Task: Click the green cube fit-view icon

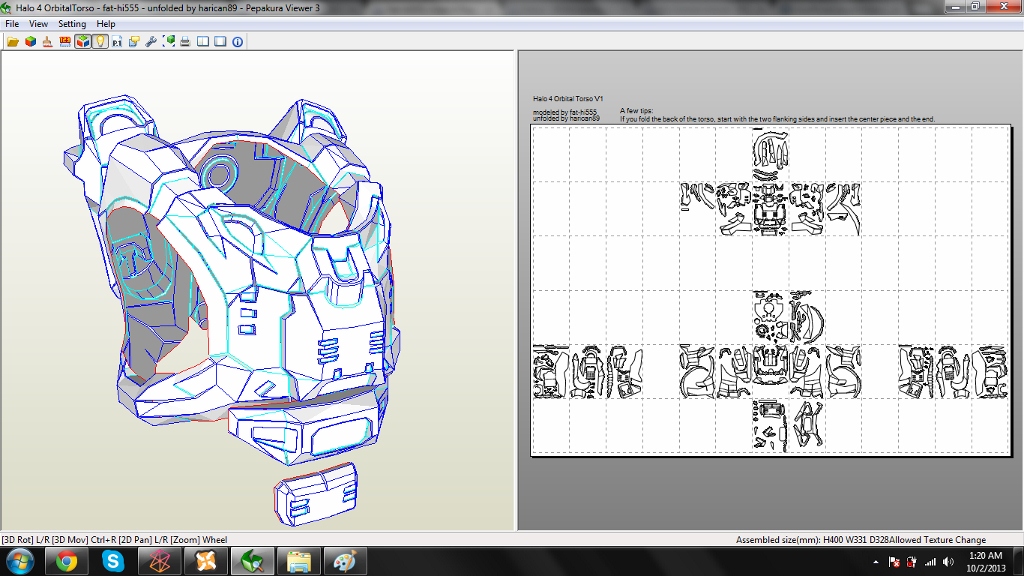Action: 168,42
